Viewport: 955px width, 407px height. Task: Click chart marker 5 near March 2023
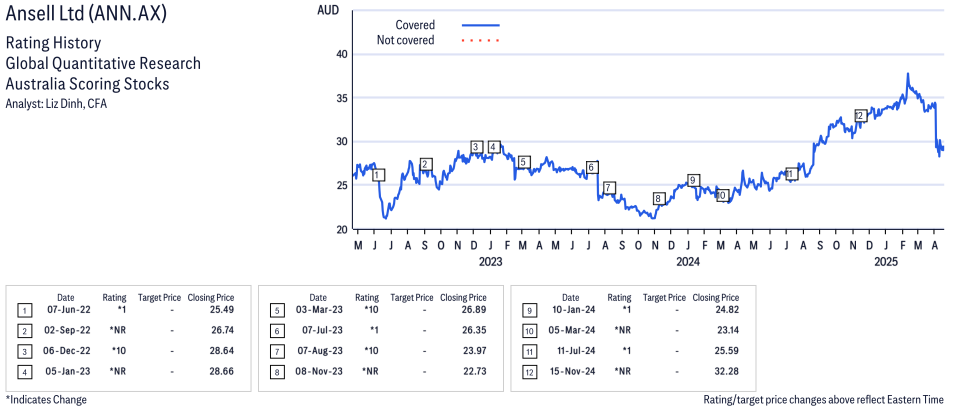523,162
